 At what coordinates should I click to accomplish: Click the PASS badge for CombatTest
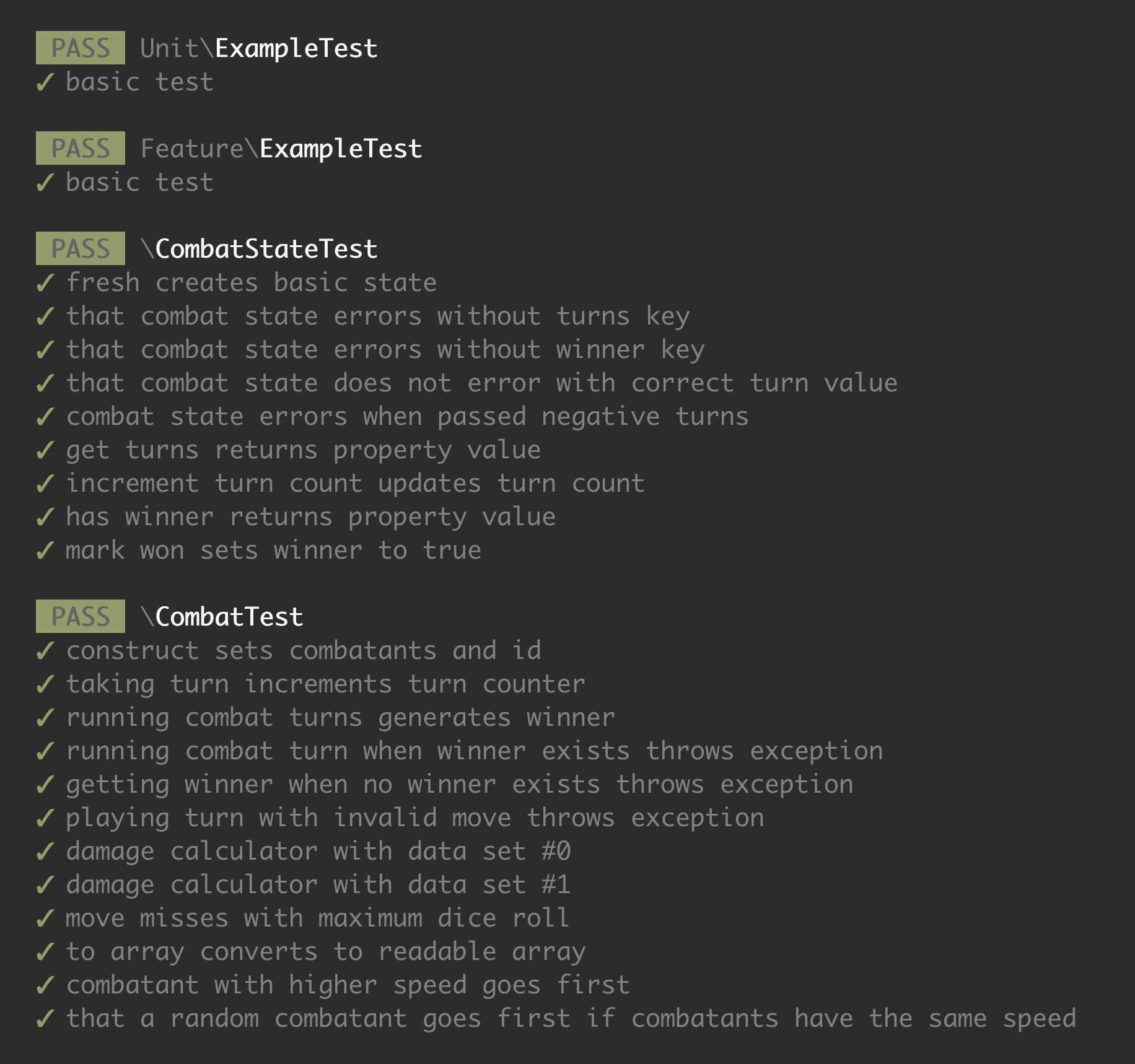coord(81,617)
